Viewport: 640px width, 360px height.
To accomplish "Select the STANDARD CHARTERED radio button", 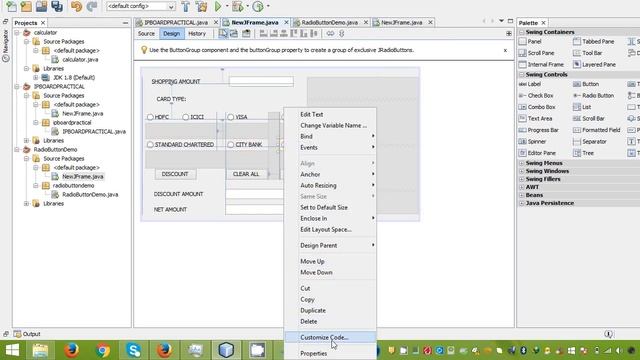I will [180, 144].
